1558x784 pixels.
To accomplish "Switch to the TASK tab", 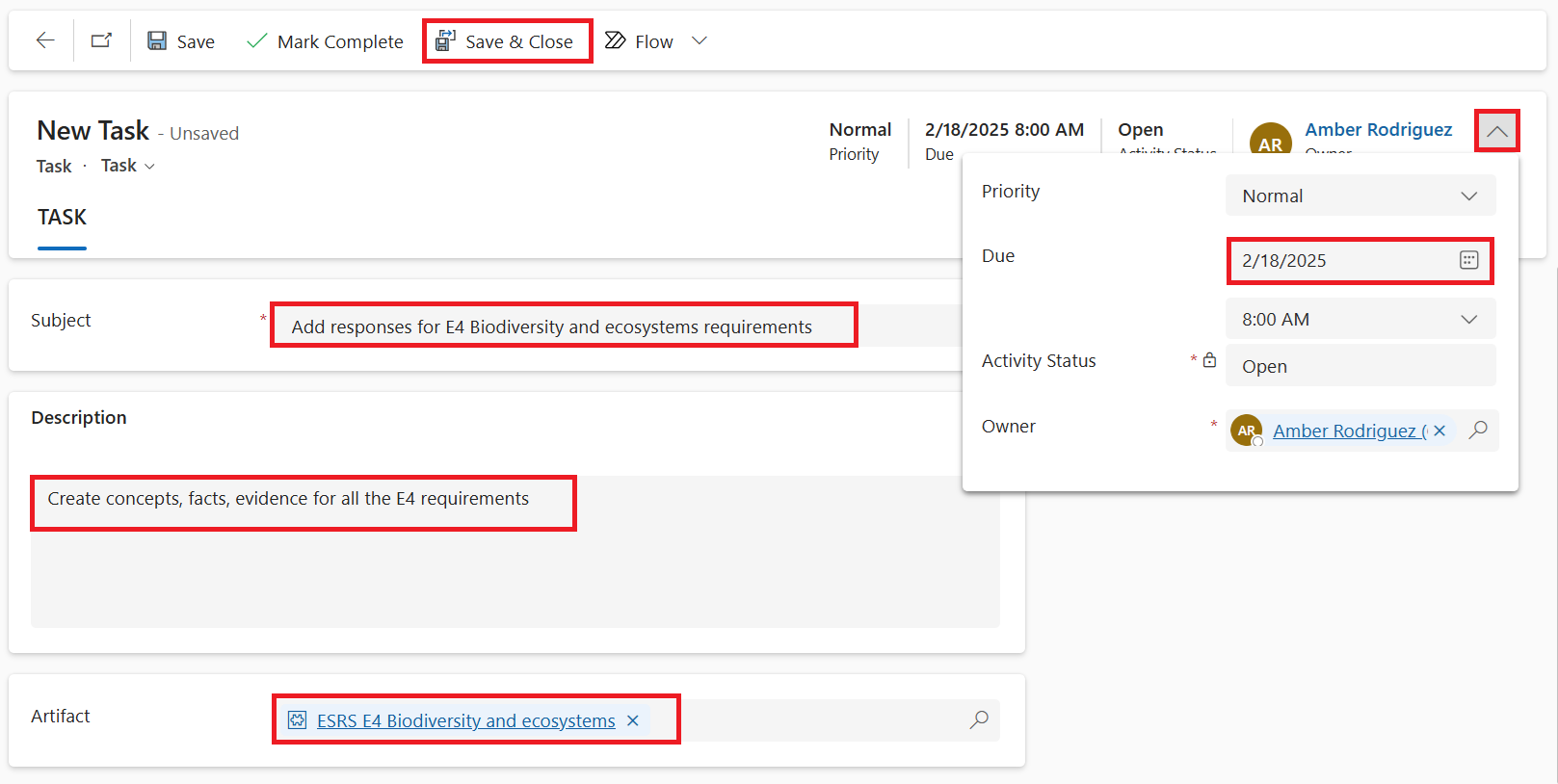I will click(63, 218).
